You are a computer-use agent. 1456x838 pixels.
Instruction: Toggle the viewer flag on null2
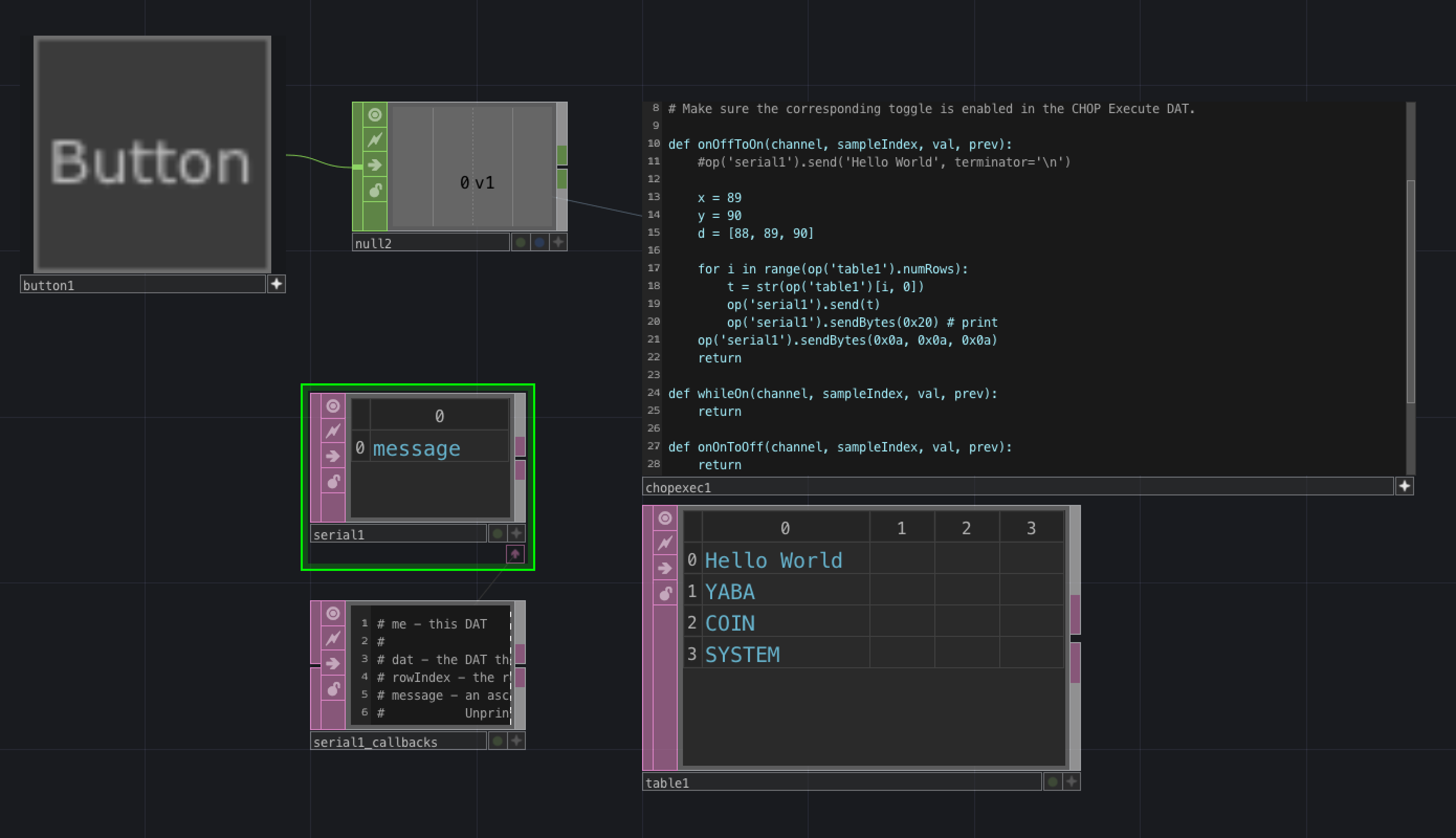pos(374,115)
